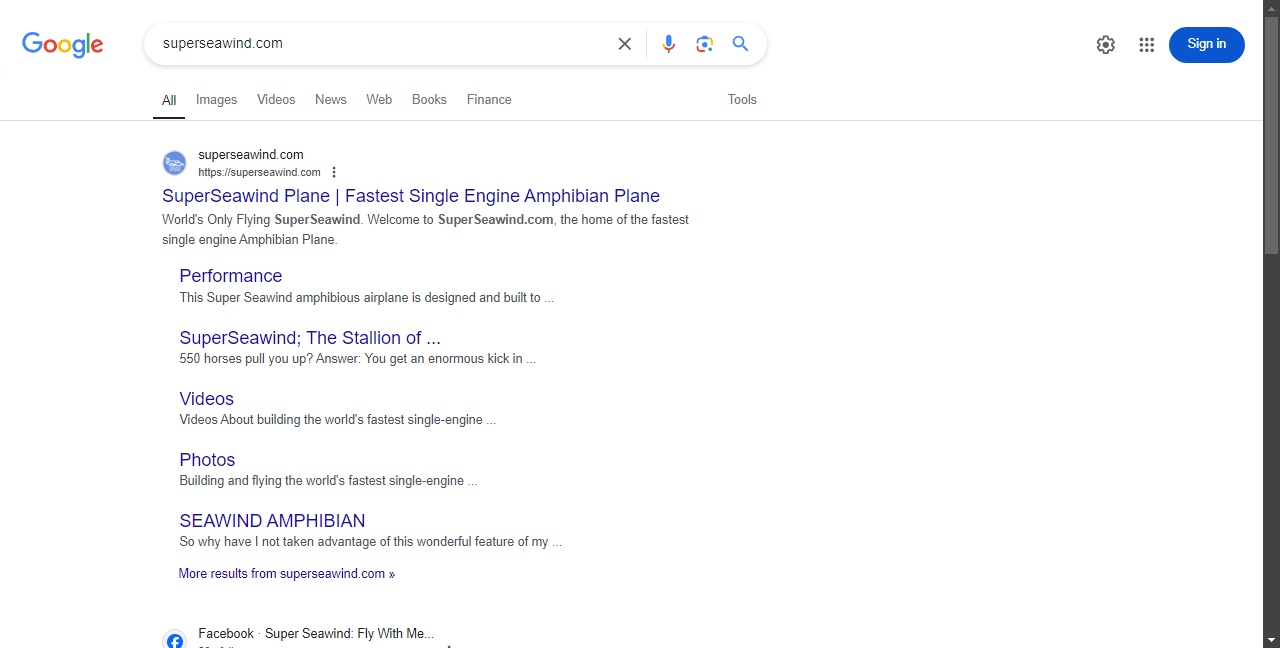Click the scrollbar down arrow
This screenshot has height=648, width=1280.
[x=1272, y=640]
